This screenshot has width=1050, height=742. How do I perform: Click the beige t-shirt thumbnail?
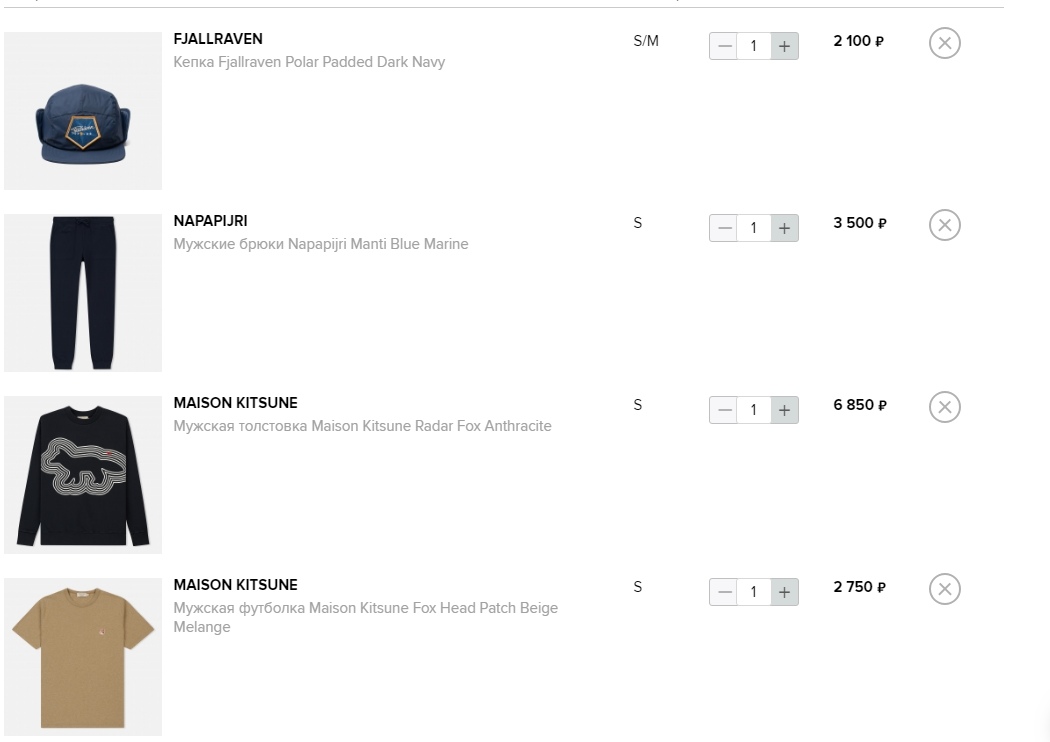point(83,656)
